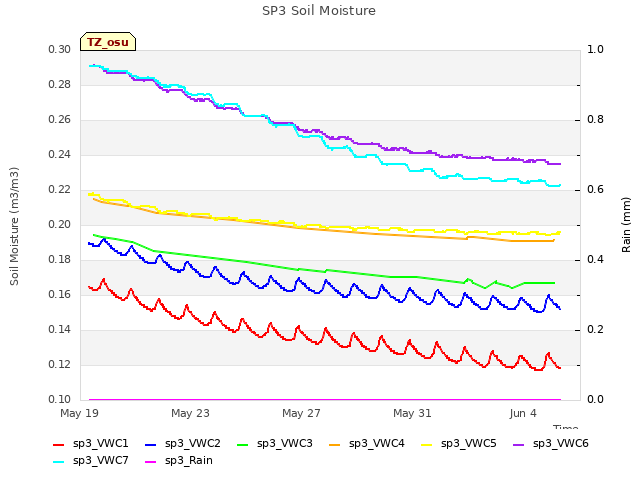Click the yellow sp3_VWC5 legend swatch

(x=427, y=444)
